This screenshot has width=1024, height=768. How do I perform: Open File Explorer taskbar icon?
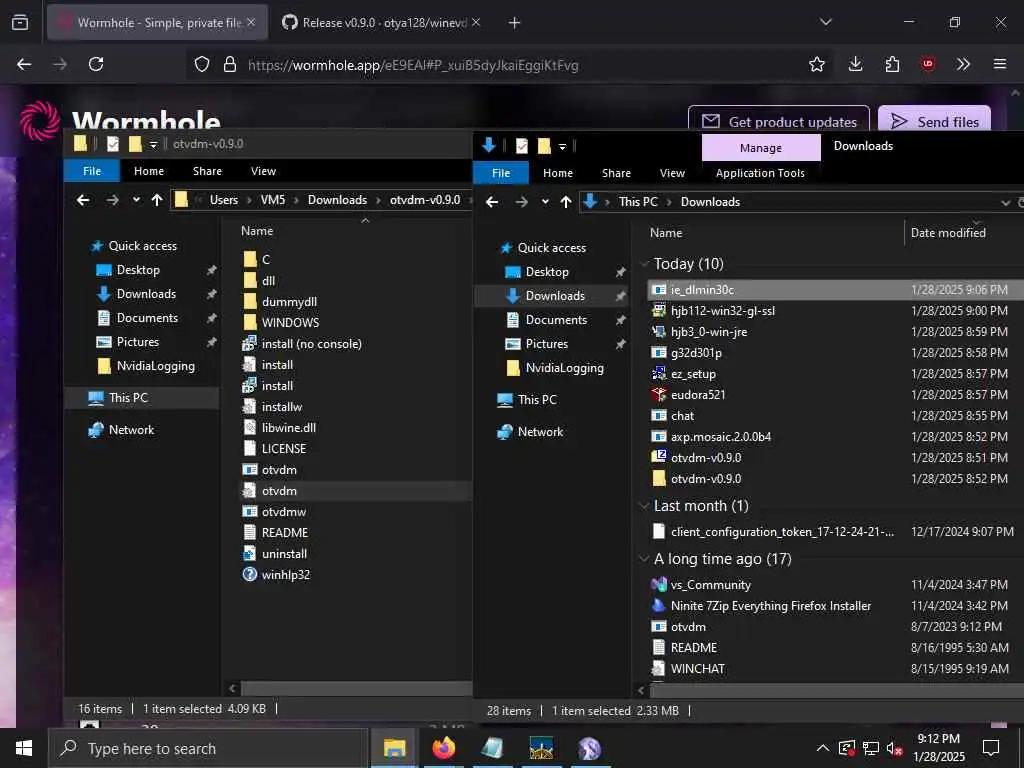[x=394, y=748]
